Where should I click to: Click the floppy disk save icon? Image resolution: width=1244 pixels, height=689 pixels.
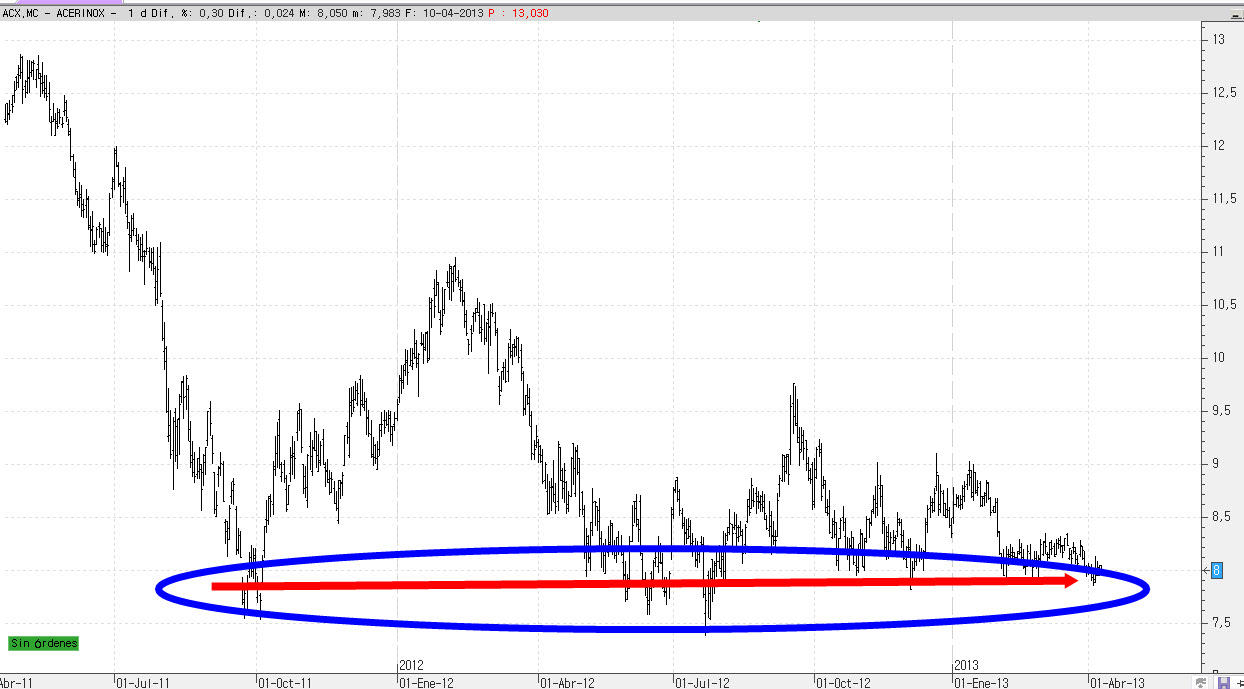tap(1223, 682)
